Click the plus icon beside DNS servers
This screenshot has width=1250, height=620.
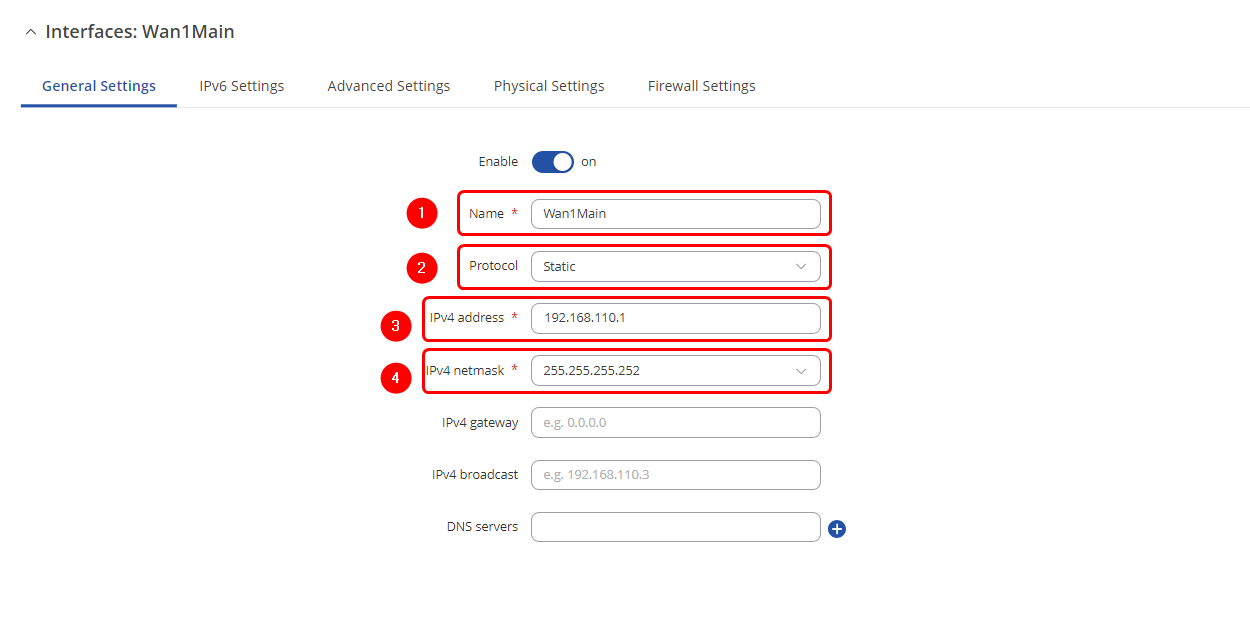point(837,529)
